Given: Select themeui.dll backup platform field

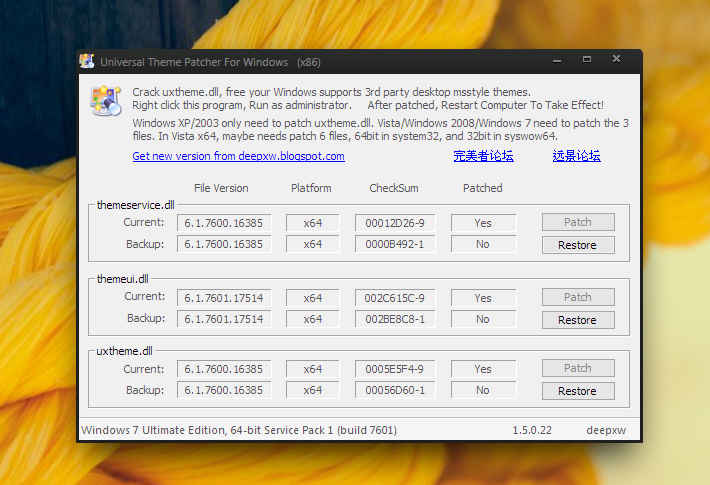Looking at the screenshot, I should click(312, 319).
